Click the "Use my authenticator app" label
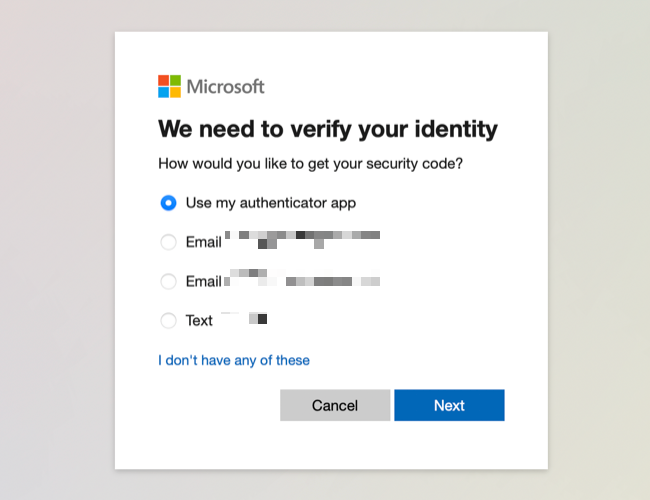 [x=270, y=202]
